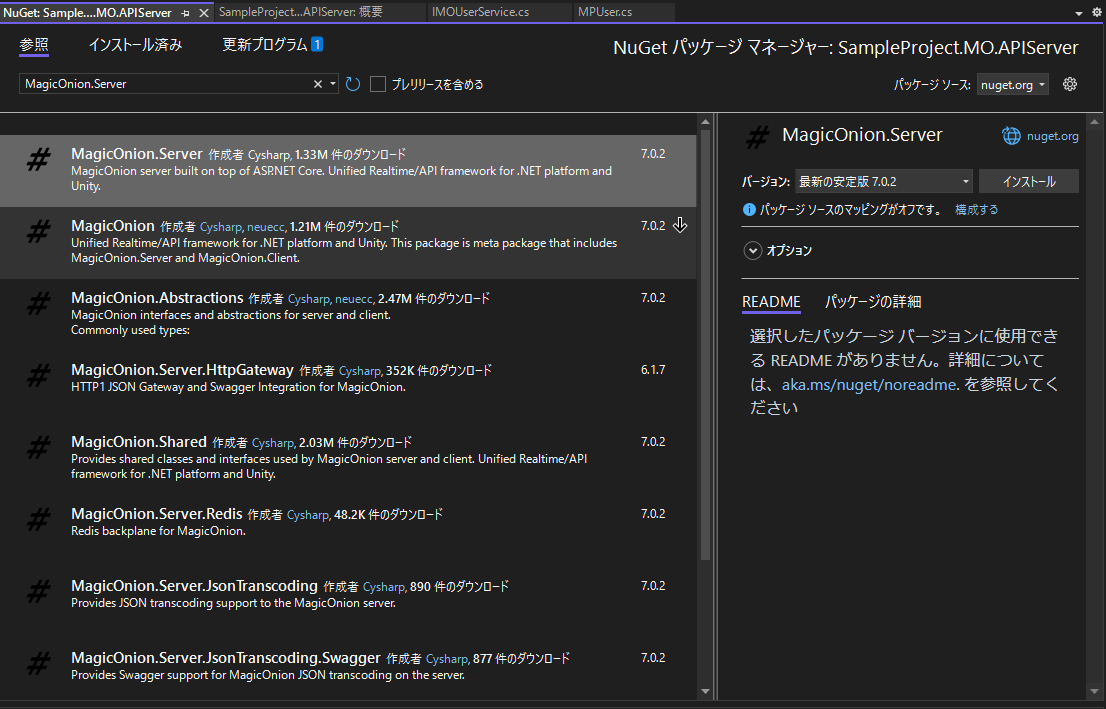This screenshot has height=709, width=1106.
Task: Click the package list scroll-up arrow
Action: 705,122
